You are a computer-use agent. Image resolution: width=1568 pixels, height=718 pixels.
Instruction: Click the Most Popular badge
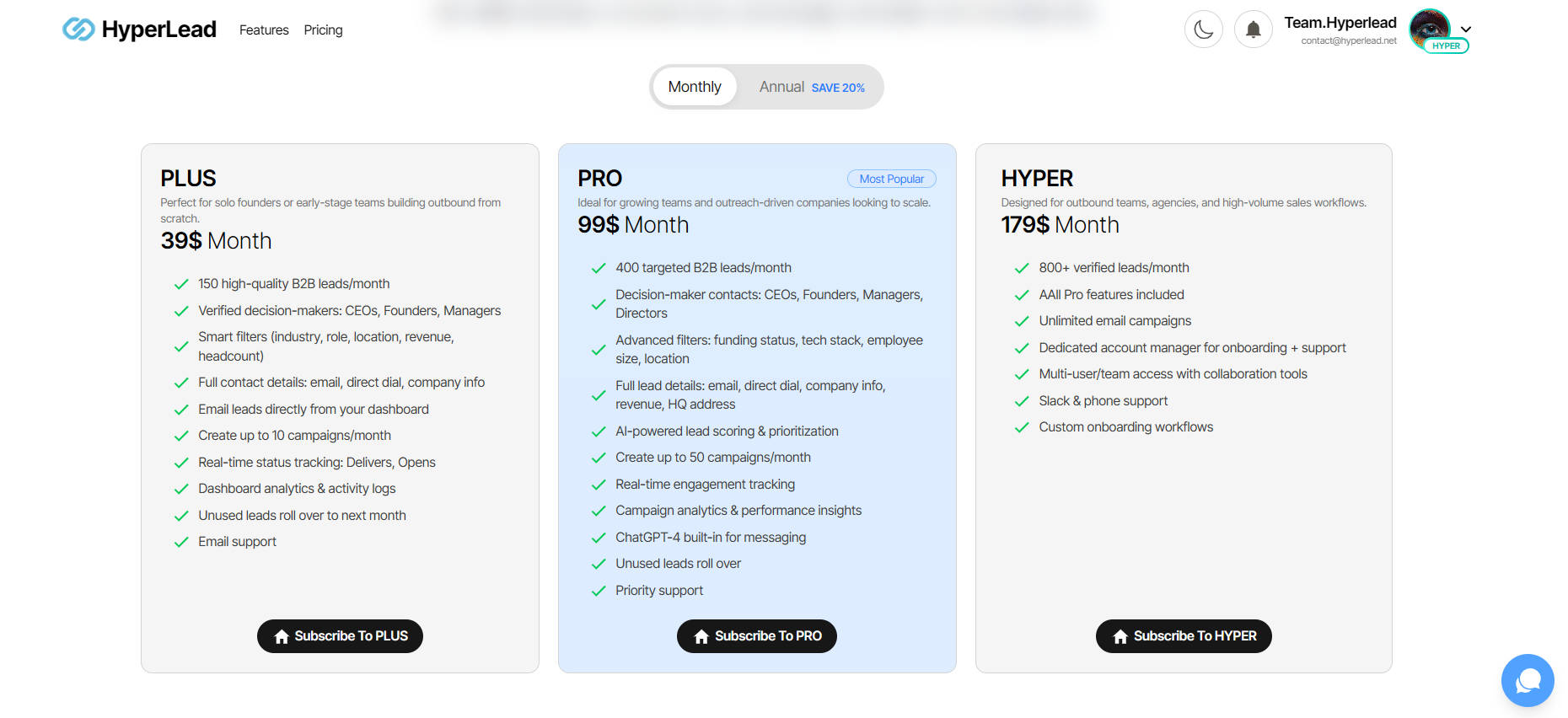click(x=892, y=179)
